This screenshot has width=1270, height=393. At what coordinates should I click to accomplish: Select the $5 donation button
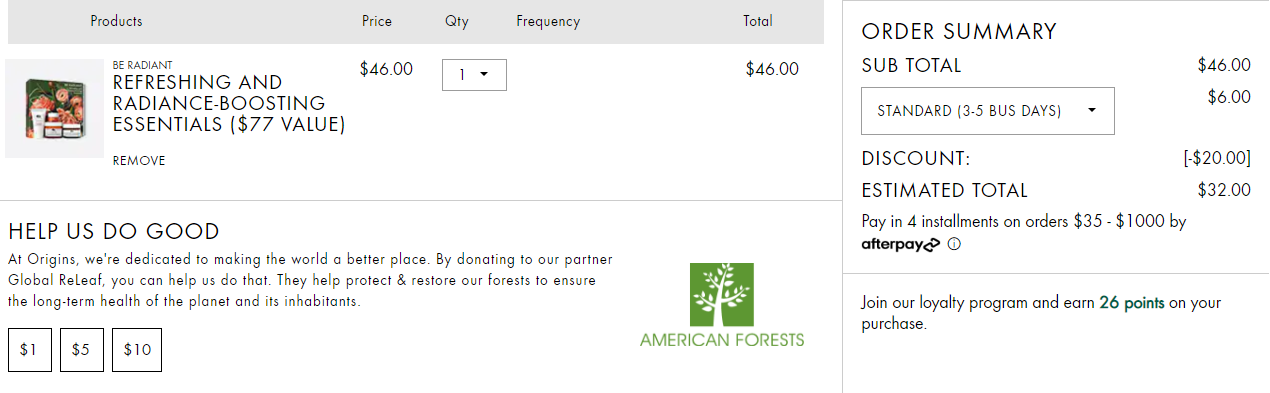pos(81,350)
